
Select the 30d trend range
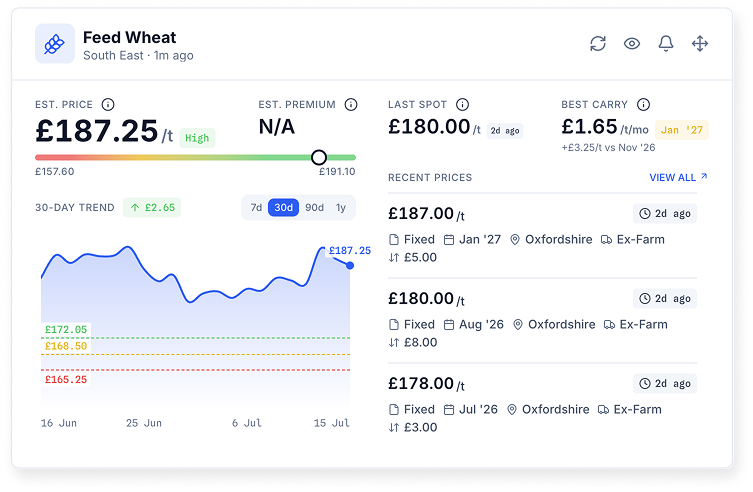(x=283, y=207)
